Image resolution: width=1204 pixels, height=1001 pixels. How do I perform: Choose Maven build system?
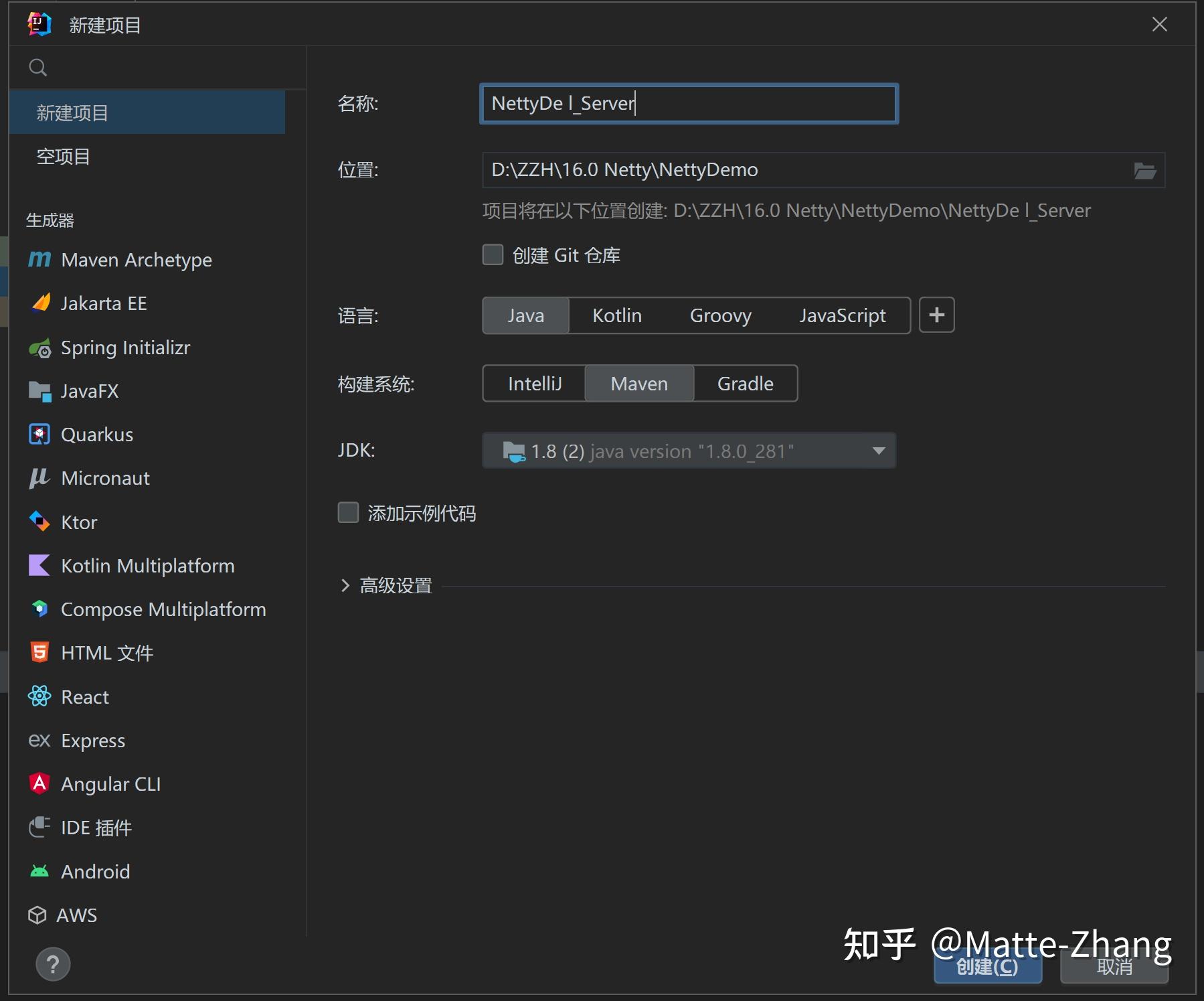639,384
